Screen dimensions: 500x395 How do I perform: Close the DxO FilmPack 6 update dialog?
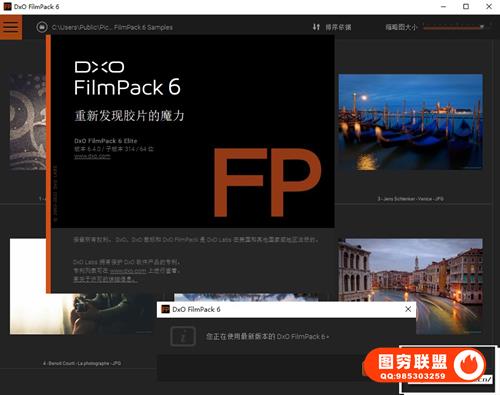(x=408, y=309)
